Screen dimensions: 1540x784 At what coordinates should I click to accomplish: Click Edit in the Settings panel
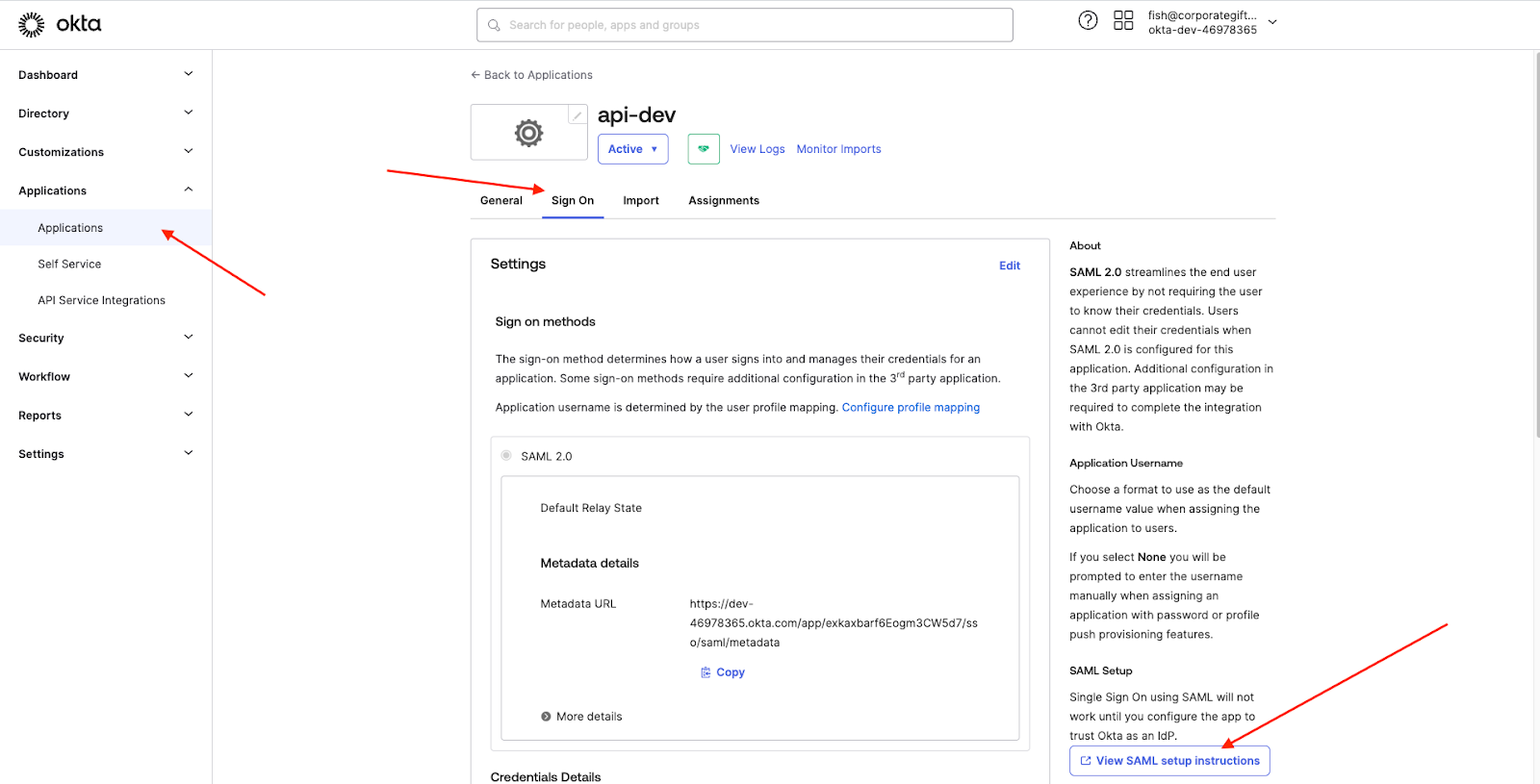point(1009,266)
